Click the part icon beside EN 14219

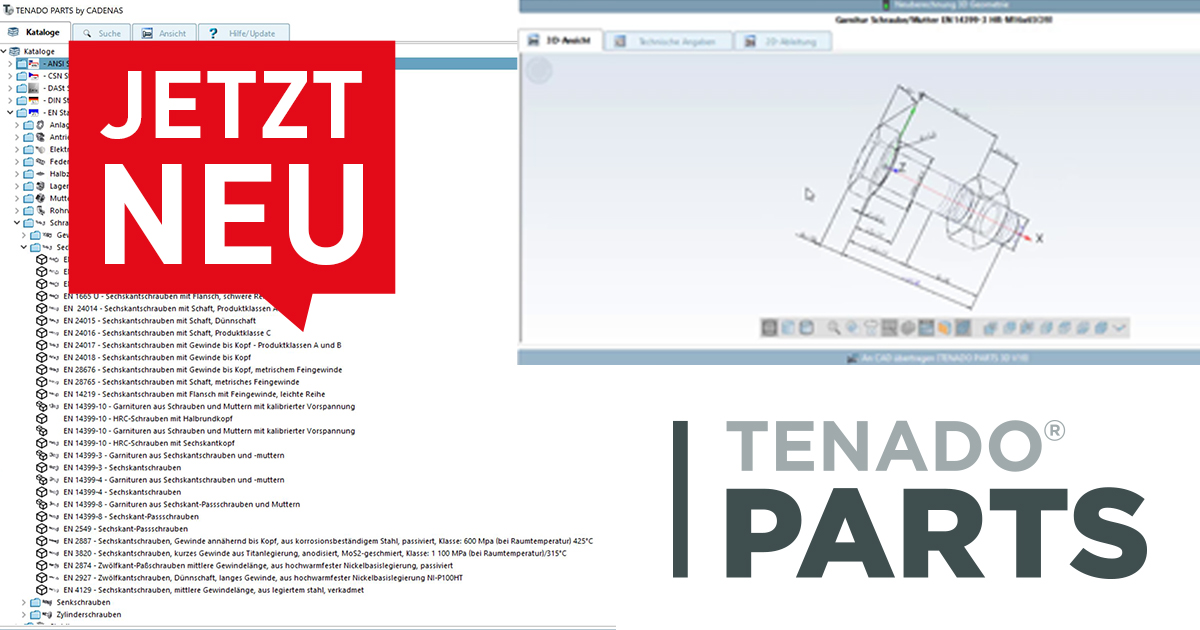click(x=42, y=394)
